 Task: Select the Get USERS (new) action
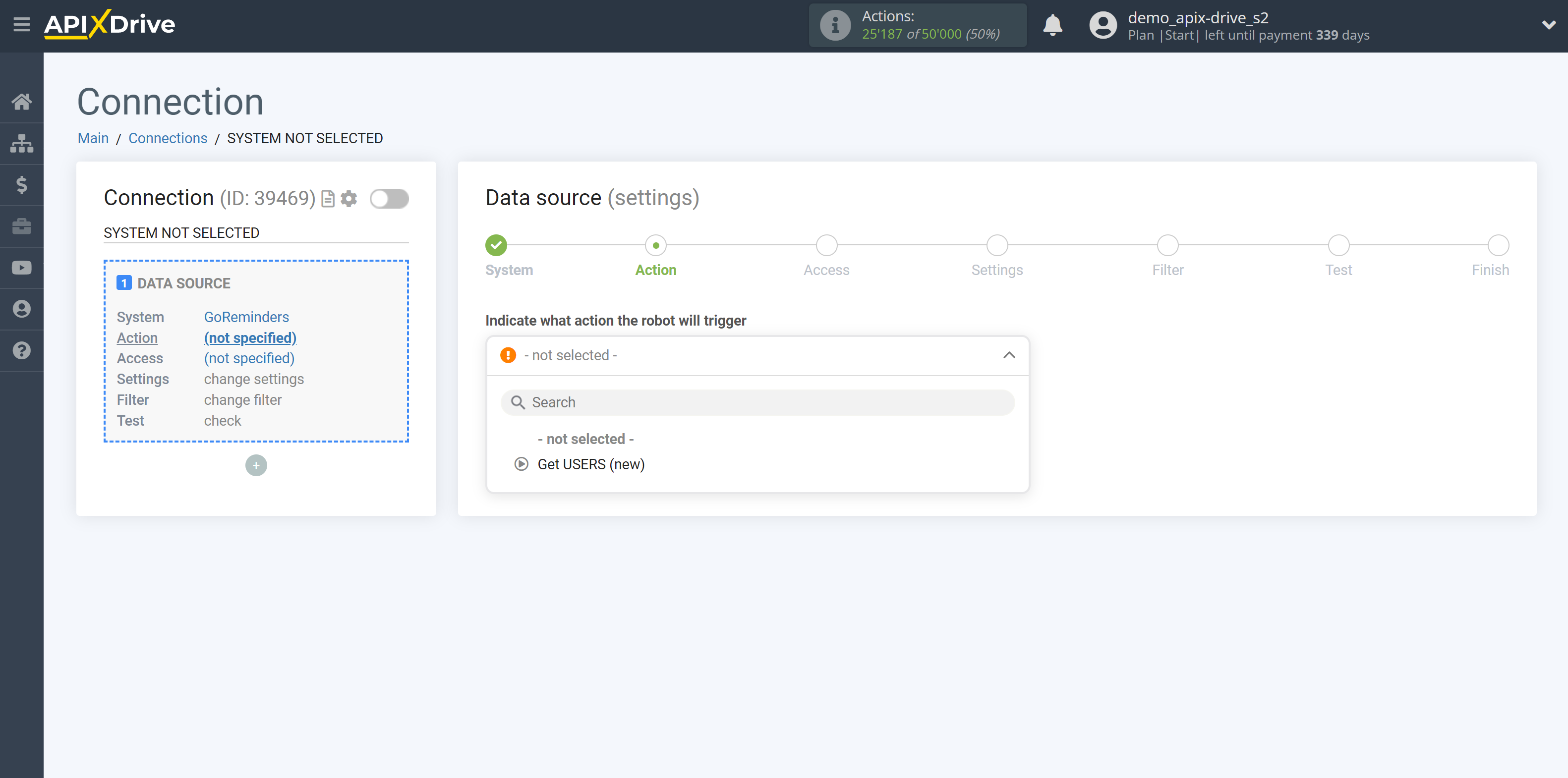[591, 464]
